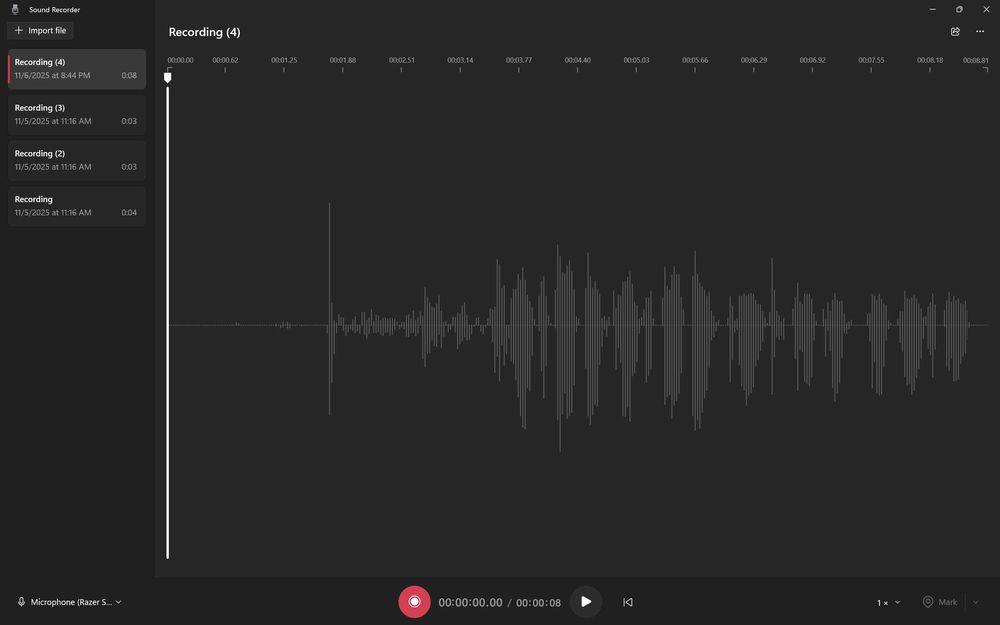Add a marker with Mark button
Image resolution: width=1000 pixels, height=625 pixels.
click(x=940, y=602)
